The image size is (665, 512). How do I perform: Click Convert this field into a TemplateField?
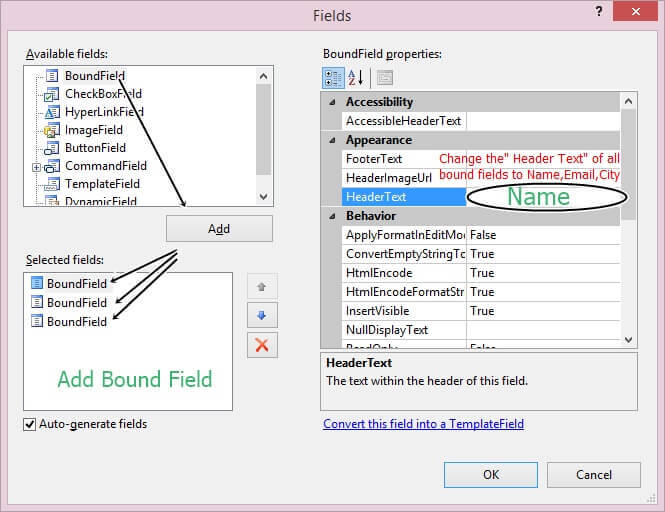423,424
